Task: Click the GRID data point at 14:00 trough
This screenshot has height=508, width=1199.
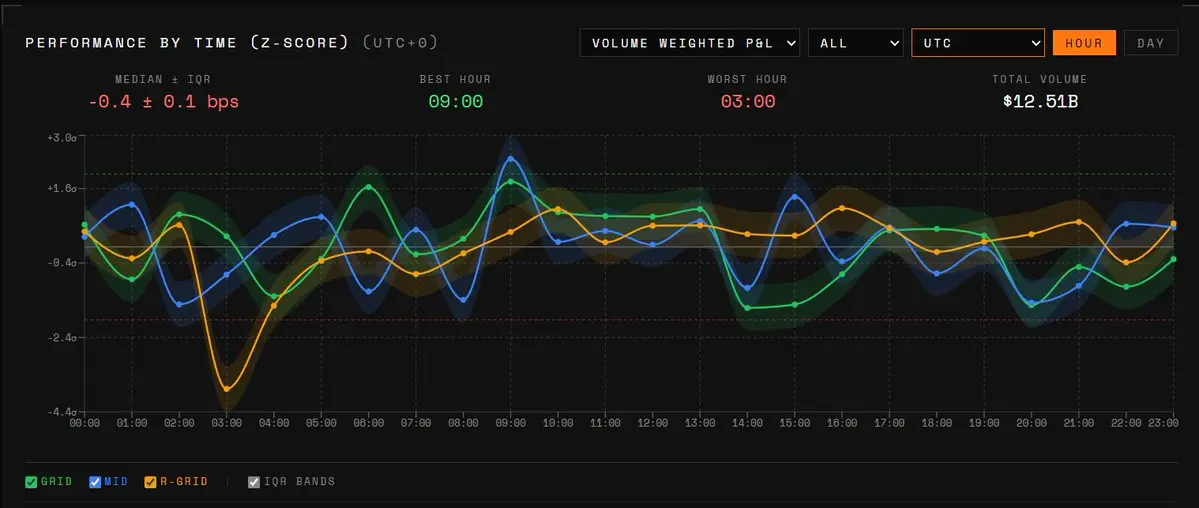Action: (747, 308)
